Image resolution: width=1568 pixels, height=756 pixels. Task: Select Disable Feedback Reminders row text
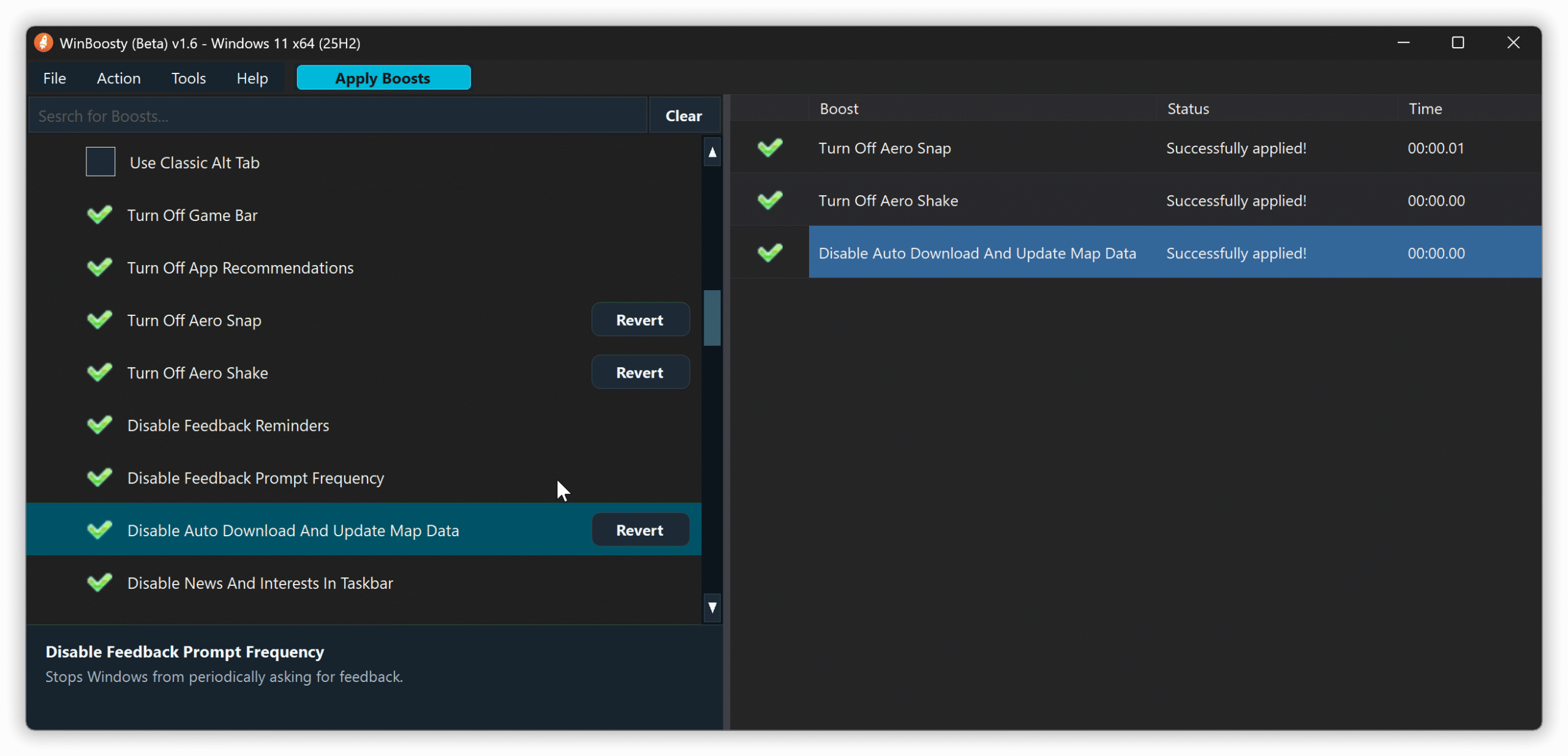[x=228, y=425]
